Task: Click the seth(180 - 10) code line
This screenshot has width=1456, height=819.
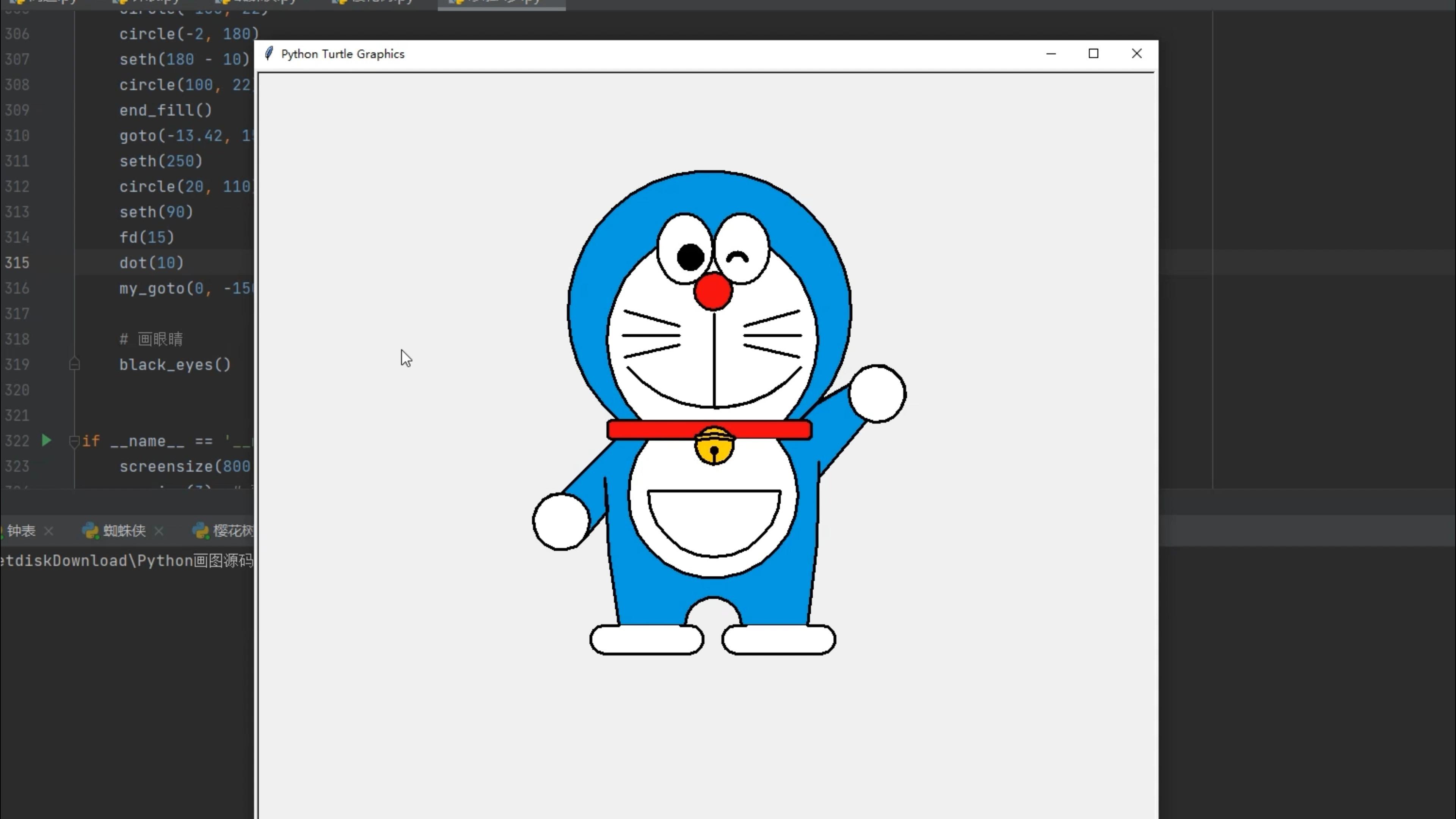Action: pyautogui.click(x=184, y=60)
